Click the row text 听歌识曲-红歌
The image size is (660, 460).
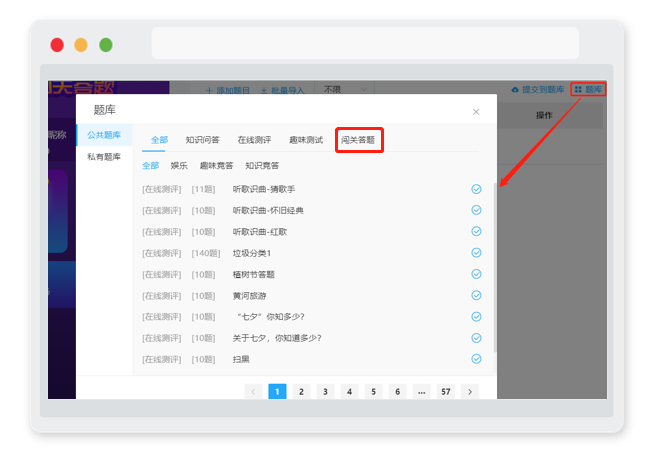tap(260, 232)
